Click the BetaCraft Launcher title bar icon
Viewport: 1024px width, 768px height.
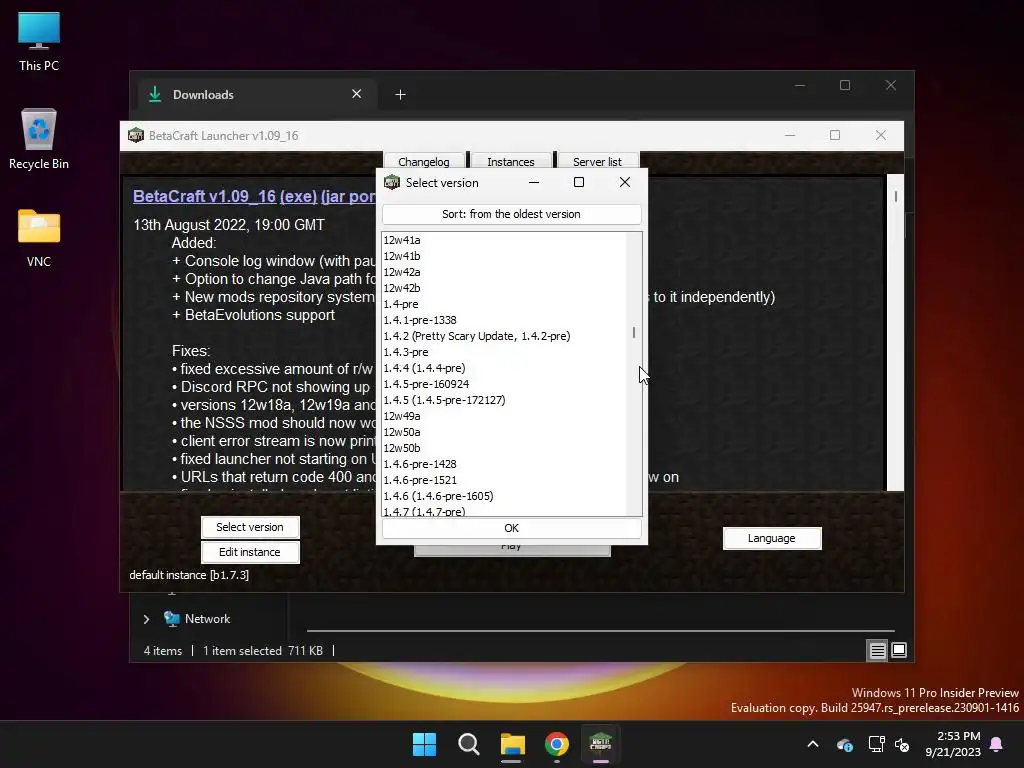[x=136, y=135]
